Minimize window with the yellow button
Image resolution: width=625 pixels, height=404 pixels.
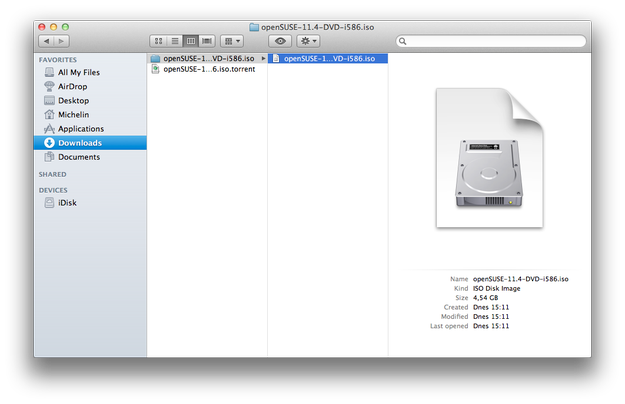pos(53,27)
